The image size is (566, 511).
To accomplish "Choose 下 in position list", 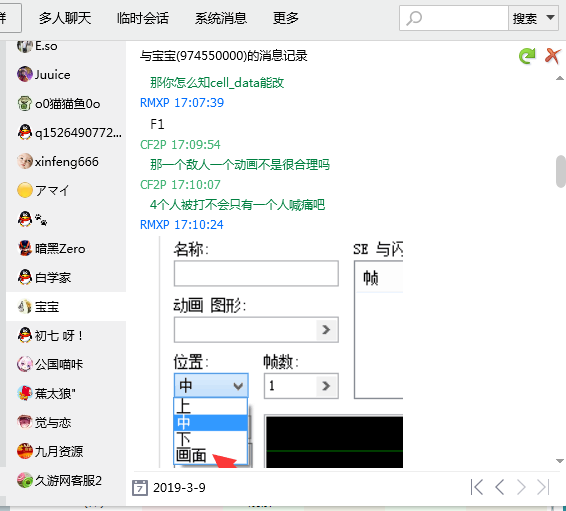I will click(x=210, y=439).
